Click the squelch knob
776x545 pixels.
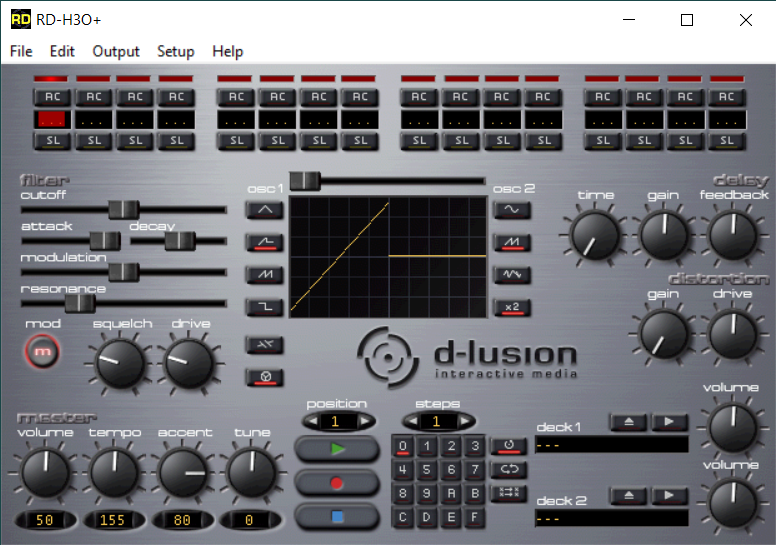click(120, 363)
